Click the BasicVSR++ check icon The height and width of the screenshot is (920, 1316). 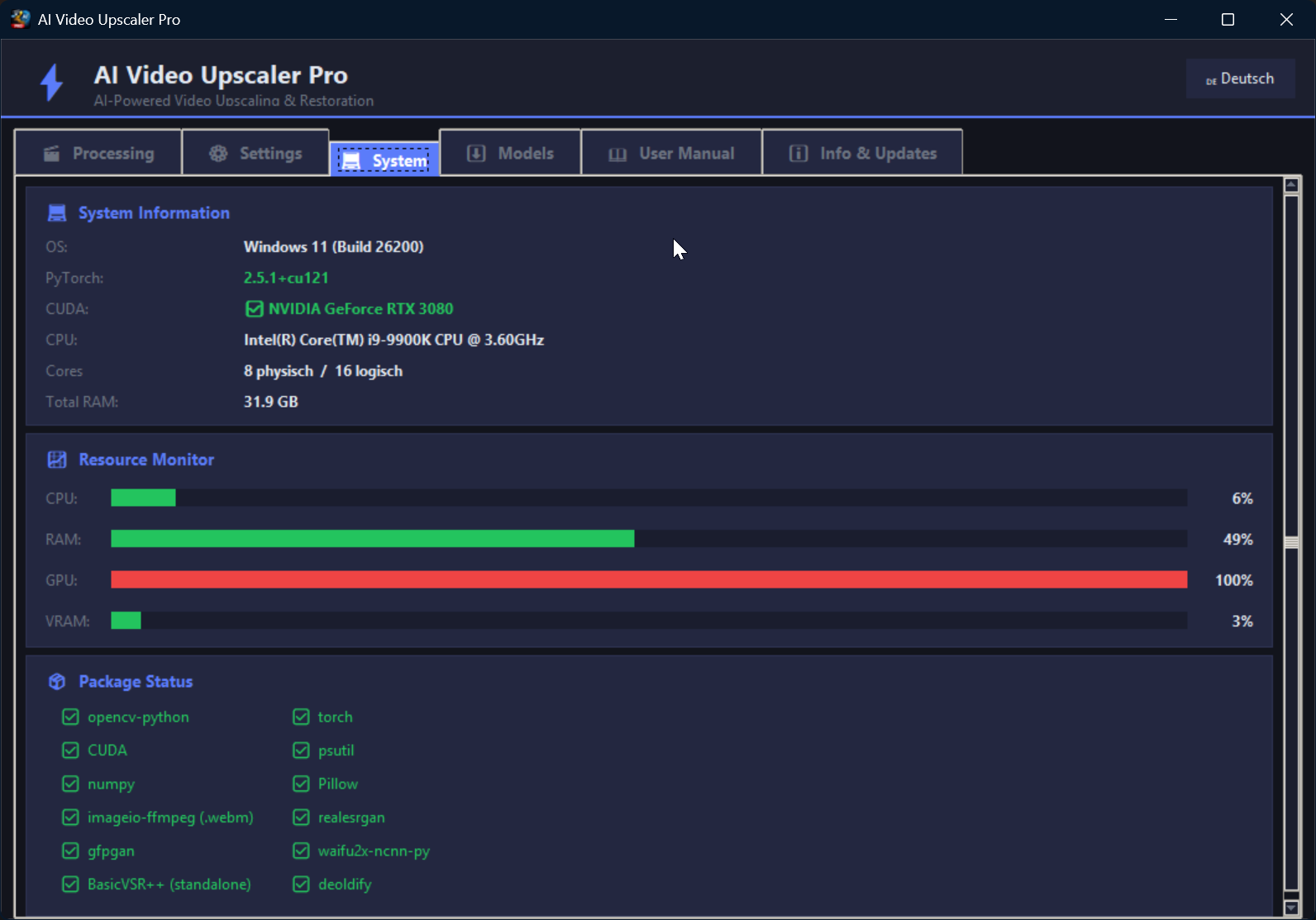point(71,884)
